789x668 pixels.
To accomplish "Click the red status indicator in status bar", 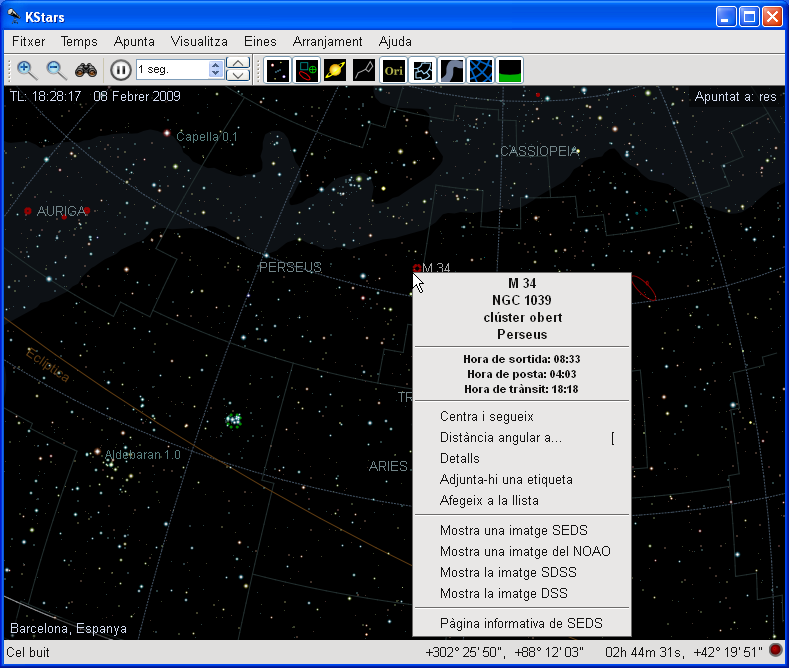I will tap(776, 650).
